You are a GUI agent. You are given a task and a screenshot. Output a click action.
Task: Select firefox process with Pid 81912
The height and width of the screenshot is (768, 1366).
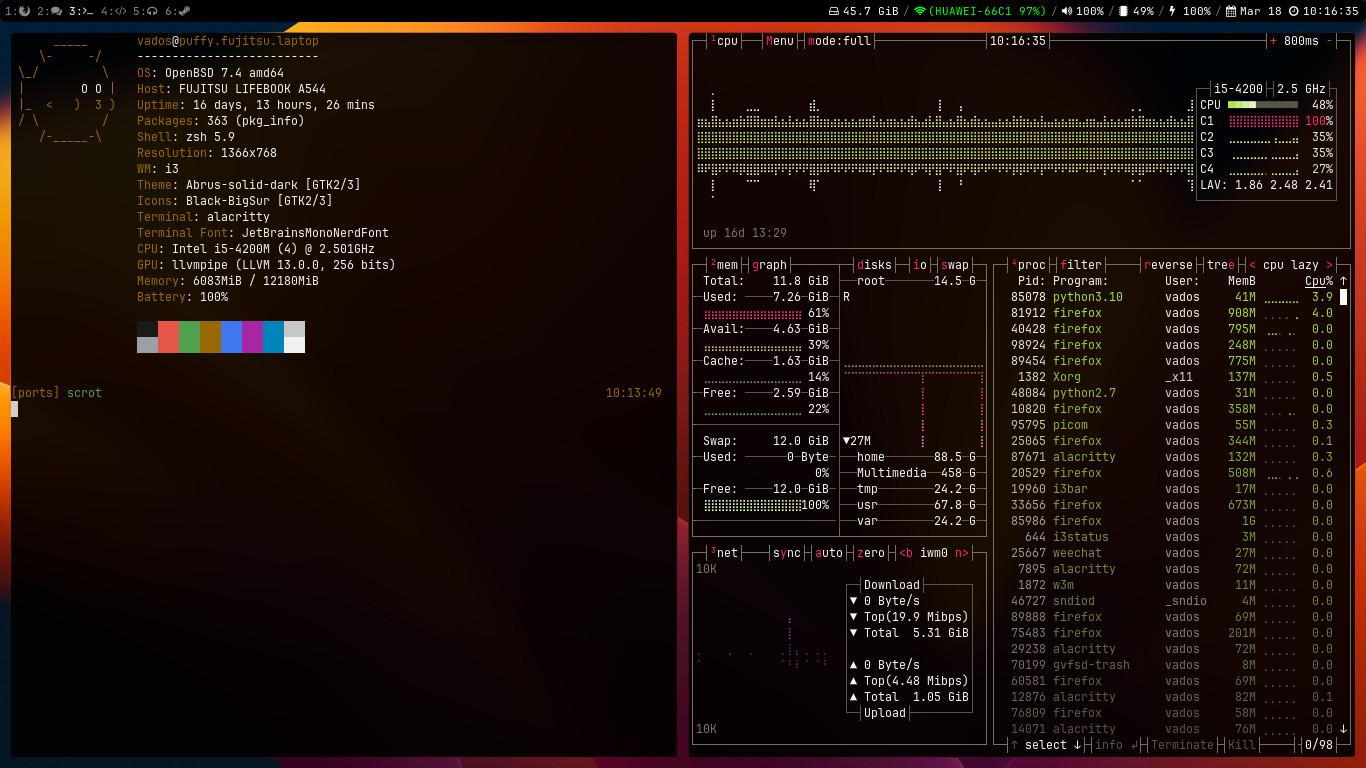click(1171, 313)
